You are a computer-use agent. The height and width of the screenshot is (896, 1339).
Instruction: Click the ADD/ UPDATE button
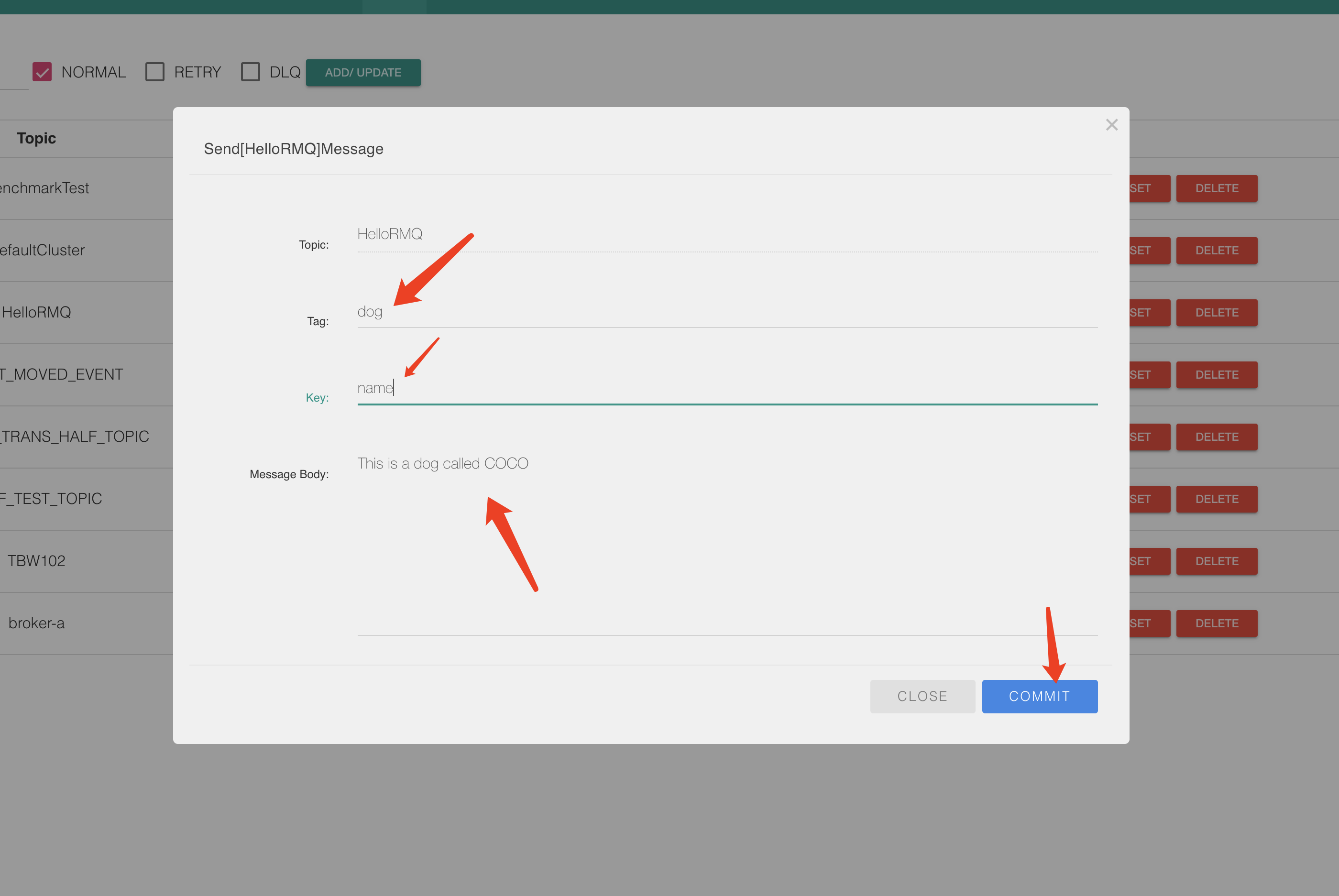click(x=363, y=73)
